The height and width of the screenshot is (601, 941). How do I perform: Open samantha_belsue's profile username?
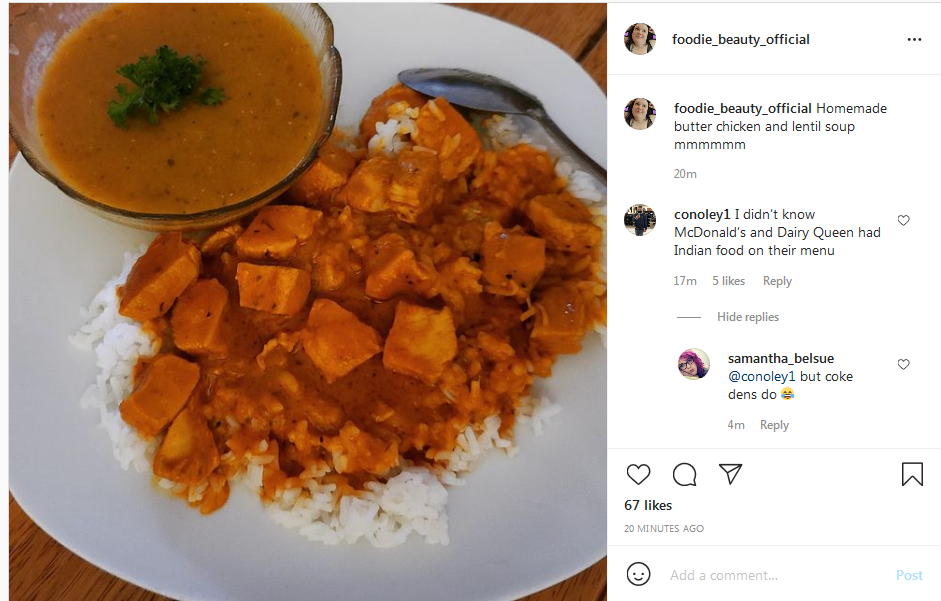coord(781,358)
